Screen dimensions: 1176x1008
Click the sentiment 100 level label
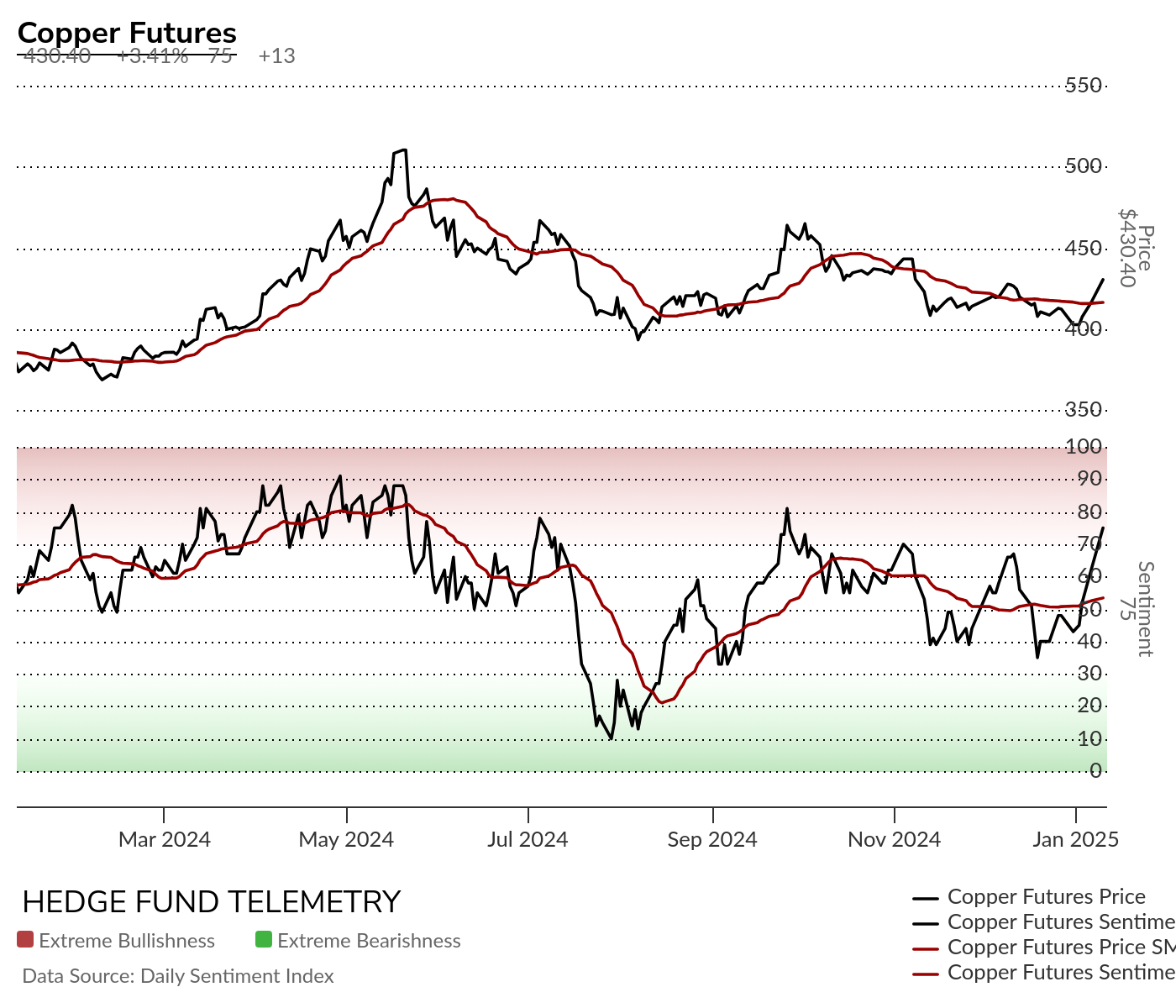(1084, 446)
